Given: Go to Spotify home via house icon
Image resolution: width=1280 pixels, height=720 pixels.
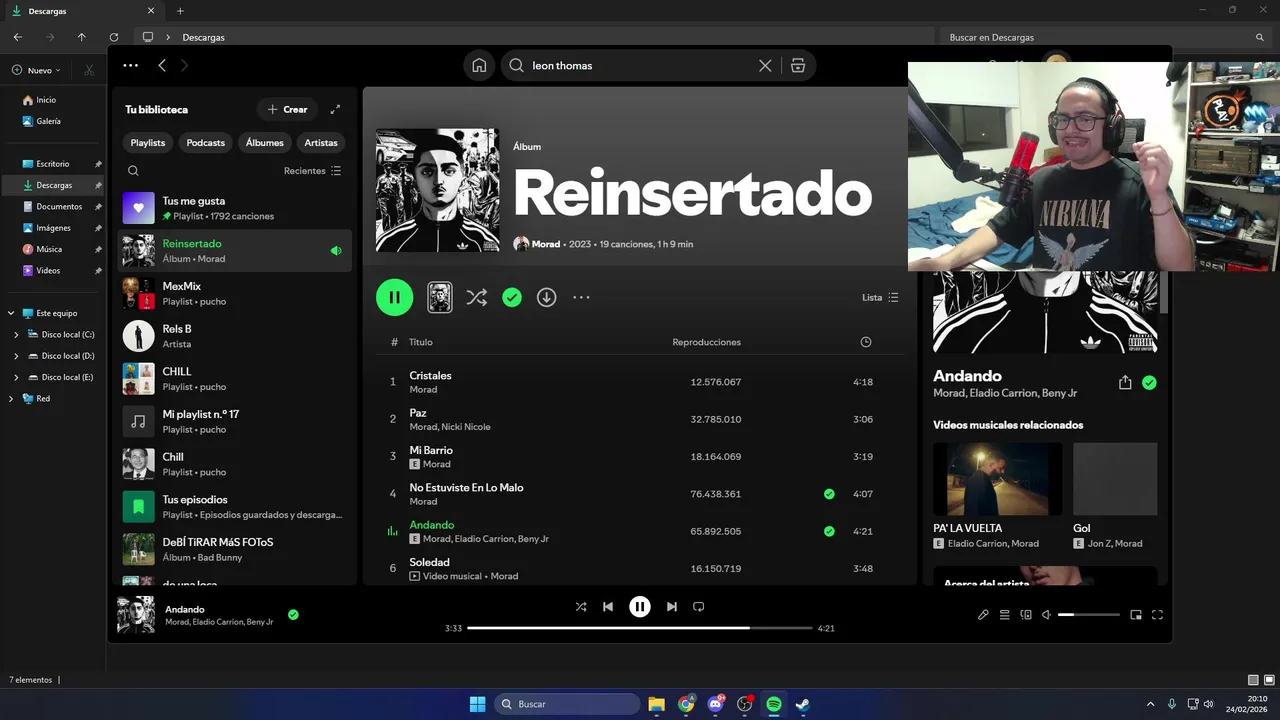Looking at the screenshot, I should 479,65.
